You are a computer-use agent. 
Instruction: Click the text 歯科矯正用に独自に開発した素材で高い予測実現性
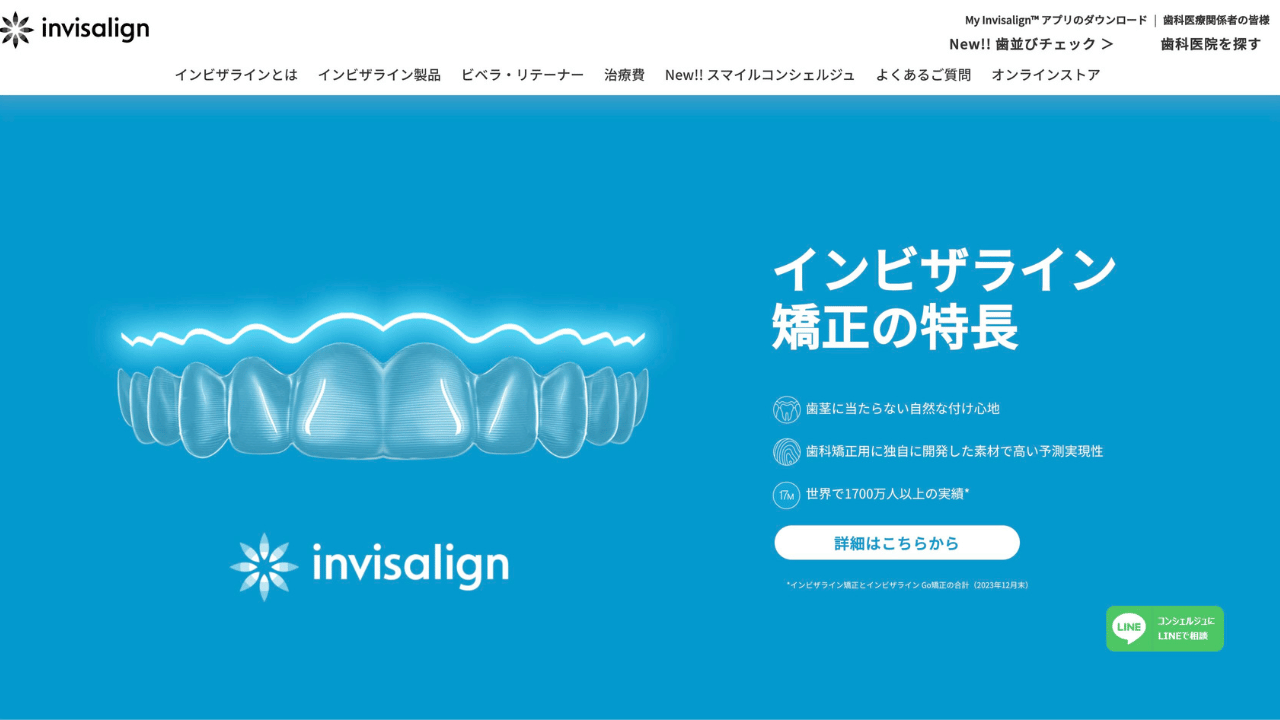coord(955,452)
